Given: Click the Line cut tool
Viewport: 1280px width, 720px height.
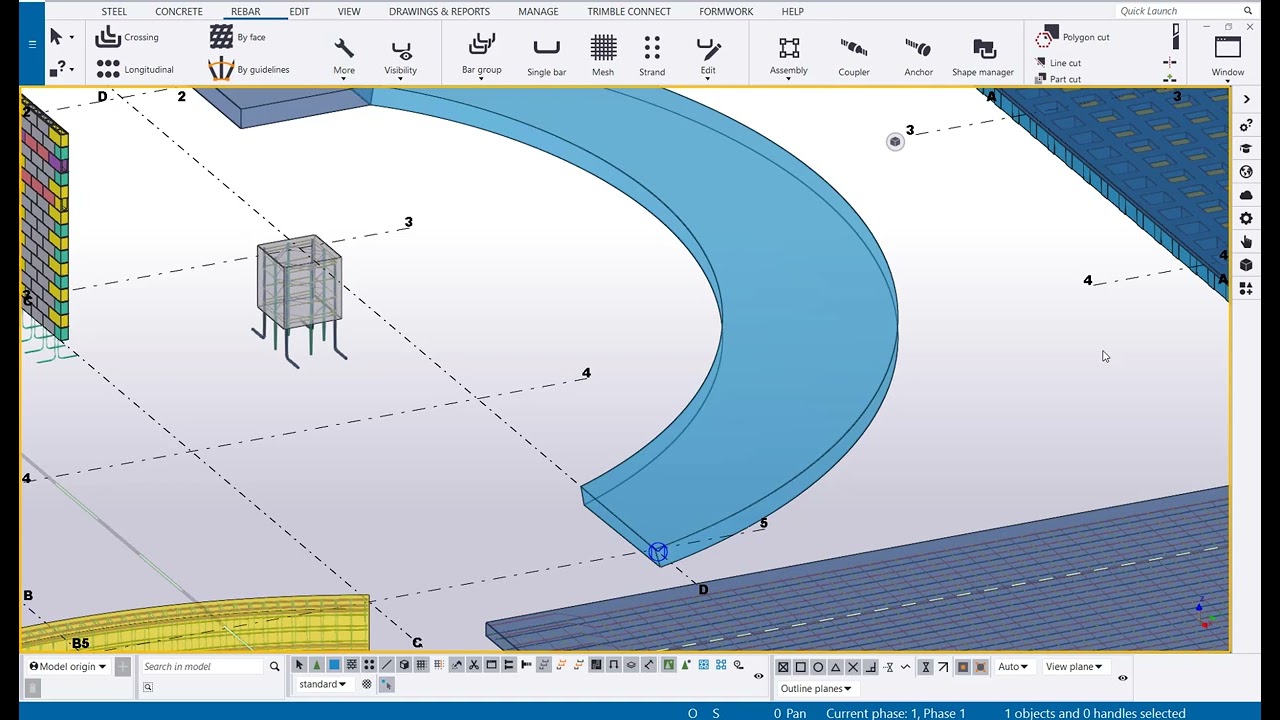Looking at the screenshot, I should coord(1058,63).
